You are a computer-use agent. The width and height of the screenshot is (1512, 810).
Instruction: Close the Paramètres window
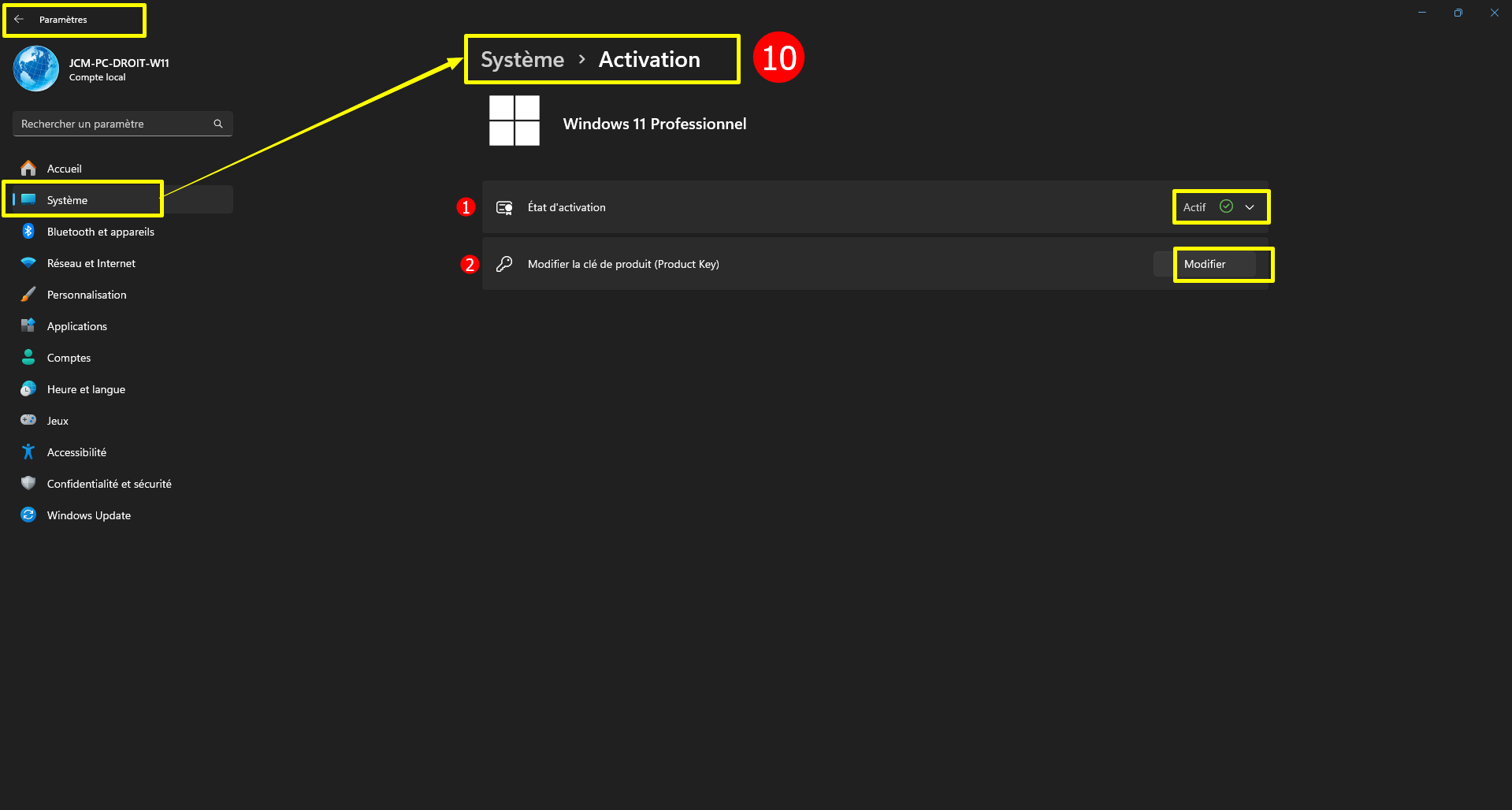(x=1495, y=13)
